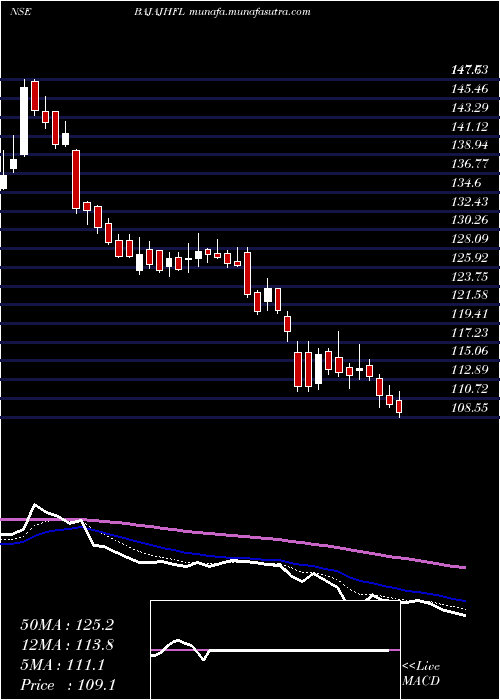Click the 132.43 price axis label
Image resolution: width=500 pixels, height=700 pixels.
(469, 202)
